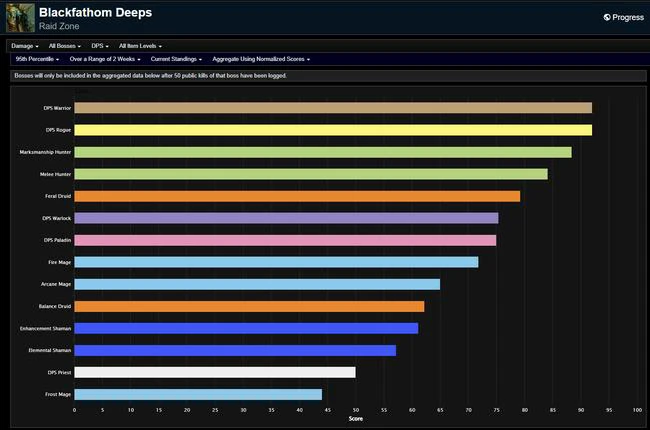Screen dimensions: 650x430
Task: Click the DPS Warlock label
Action: (57, 218)
